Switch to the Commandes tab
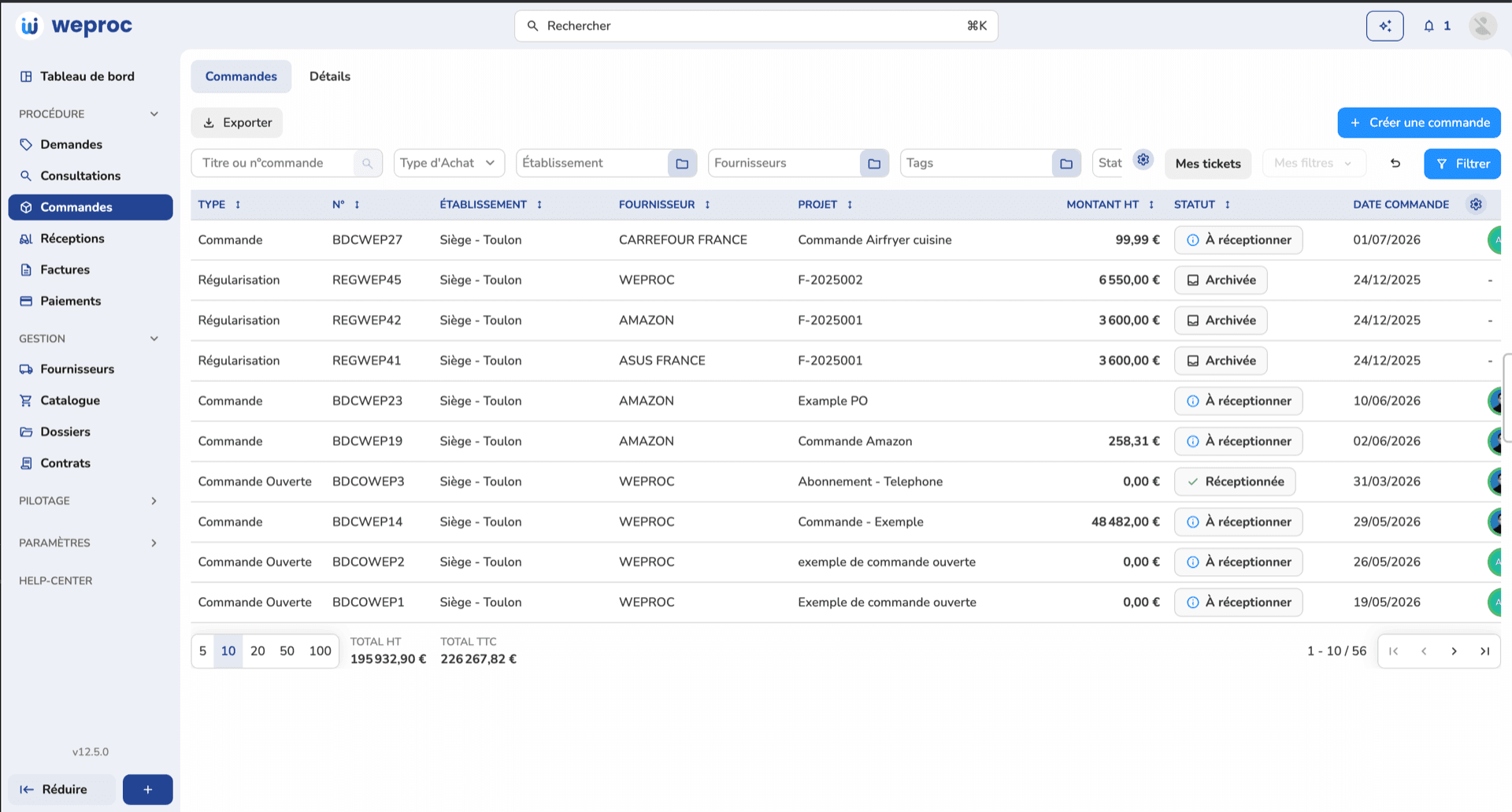1512x812 pixels. (x=241, y=76)
